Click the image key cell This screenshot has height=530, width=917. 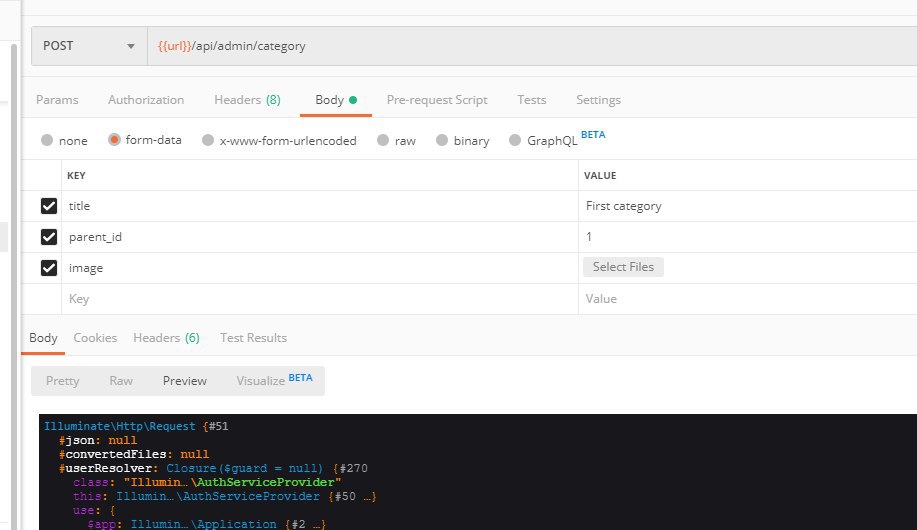coord(320,268)
